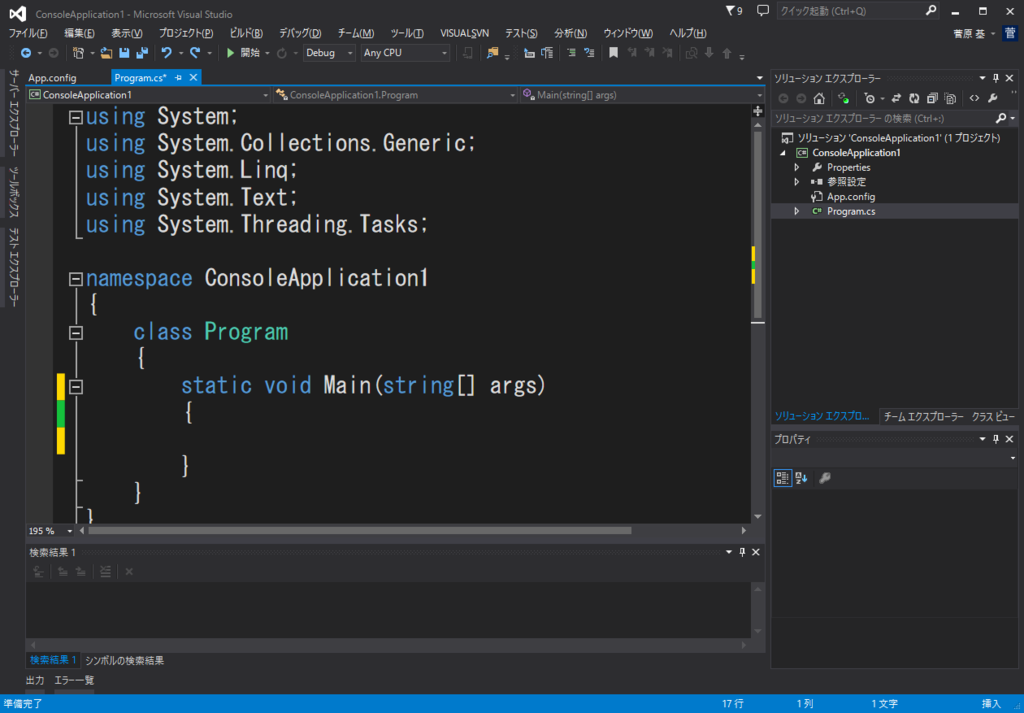
Task: Open the Debug configuration dropdown
Action: [x=329, y=53]
